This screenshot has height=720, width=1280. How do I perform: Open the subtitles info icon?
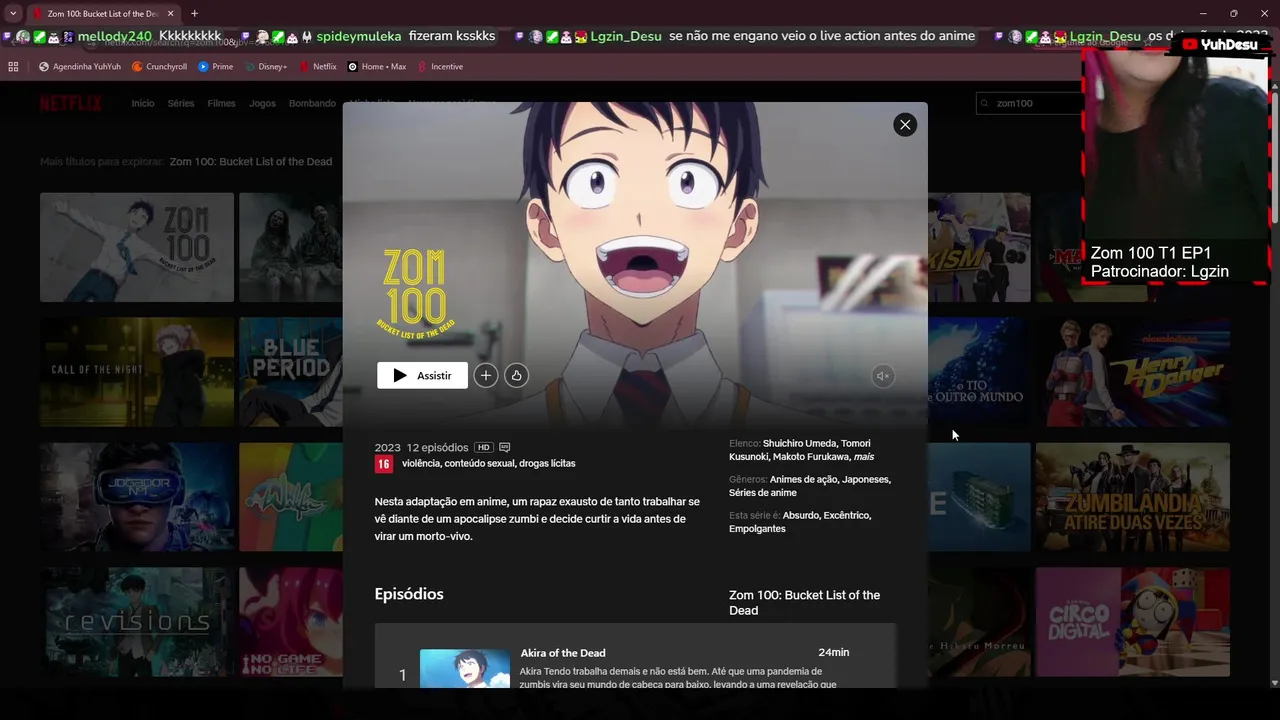click(505, 447)
